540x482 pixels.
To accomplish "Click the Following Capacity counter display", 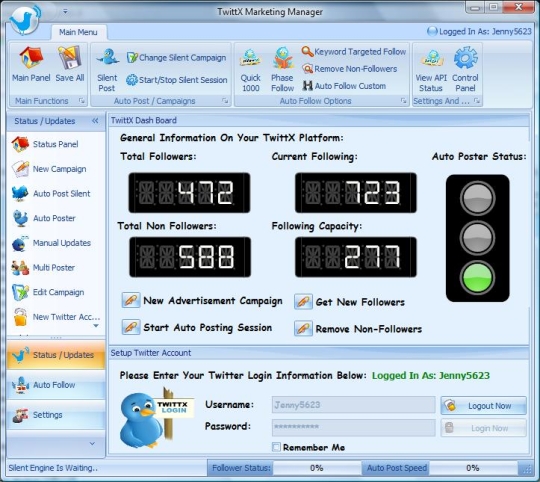I will tap(356, 257).
